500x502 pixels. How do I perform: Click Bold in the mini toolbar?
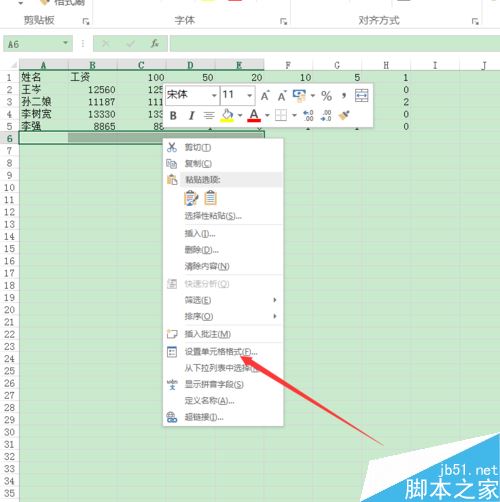[173, 116]
